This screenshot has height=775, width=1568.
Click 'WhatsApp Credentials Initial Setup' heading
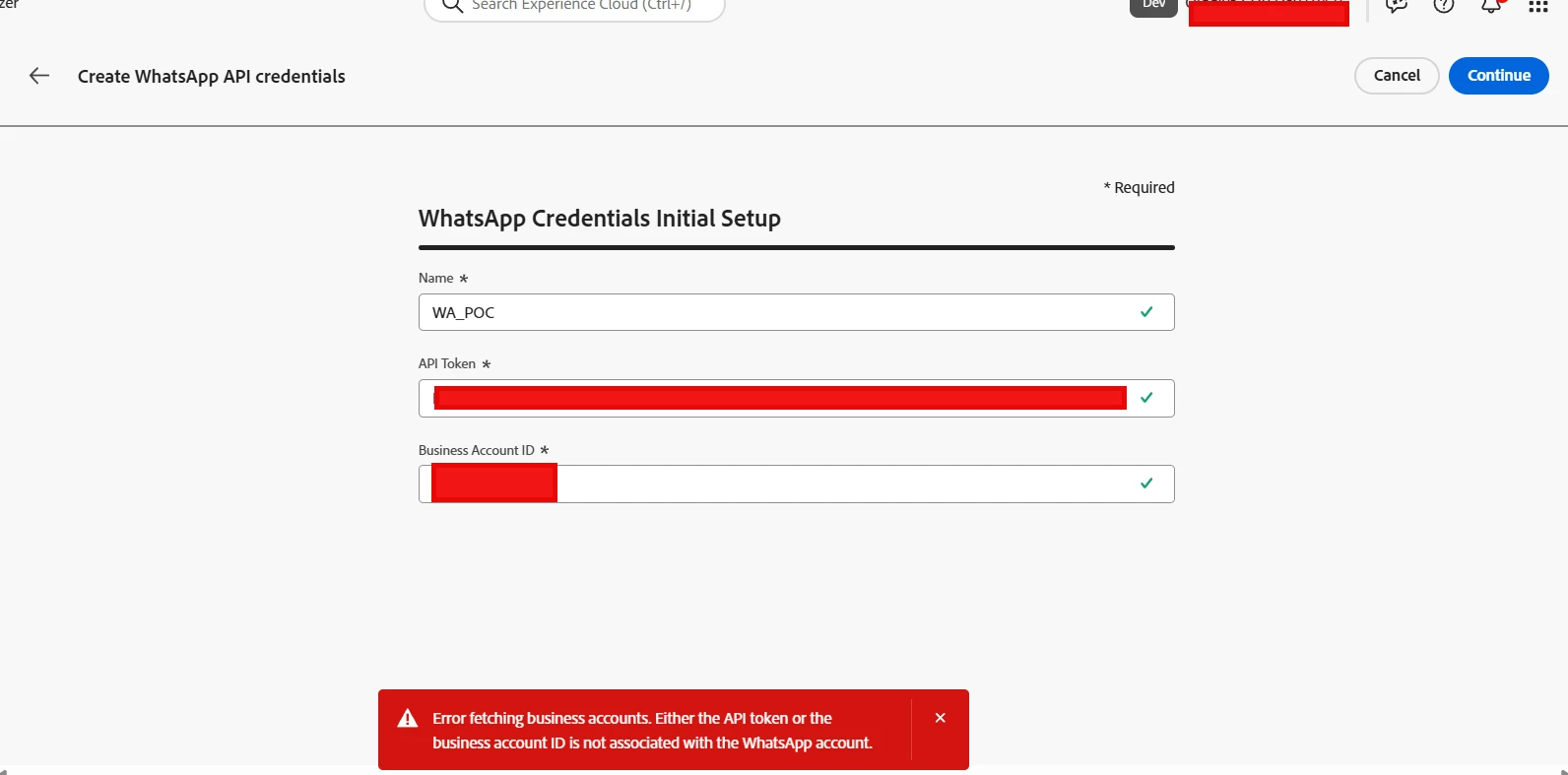tap(600, 219)
